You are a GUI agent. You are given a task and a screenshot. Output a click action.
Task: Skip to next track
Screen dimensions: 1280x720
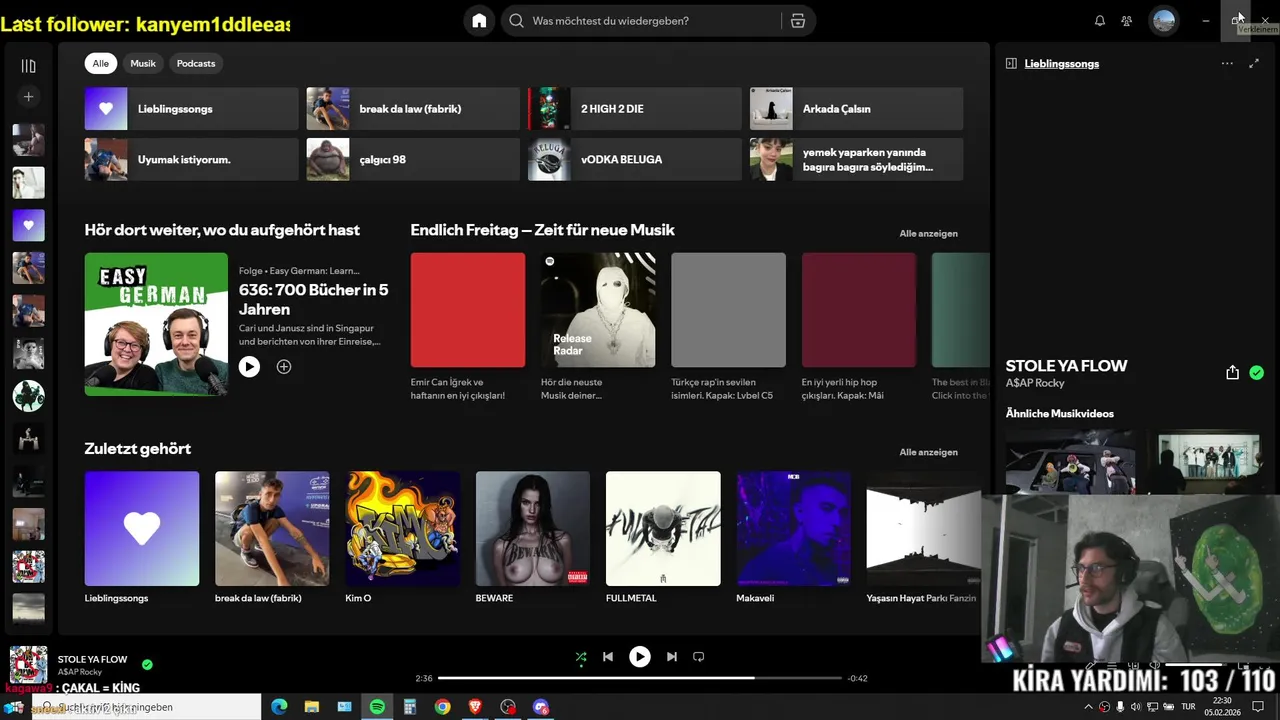click(x=672, y=657)
